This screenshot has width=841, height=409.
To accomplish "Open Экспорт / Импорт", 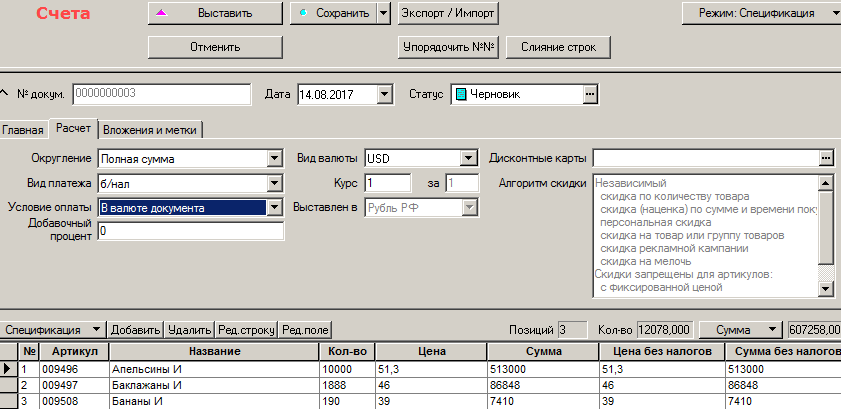I will point(448,13).
